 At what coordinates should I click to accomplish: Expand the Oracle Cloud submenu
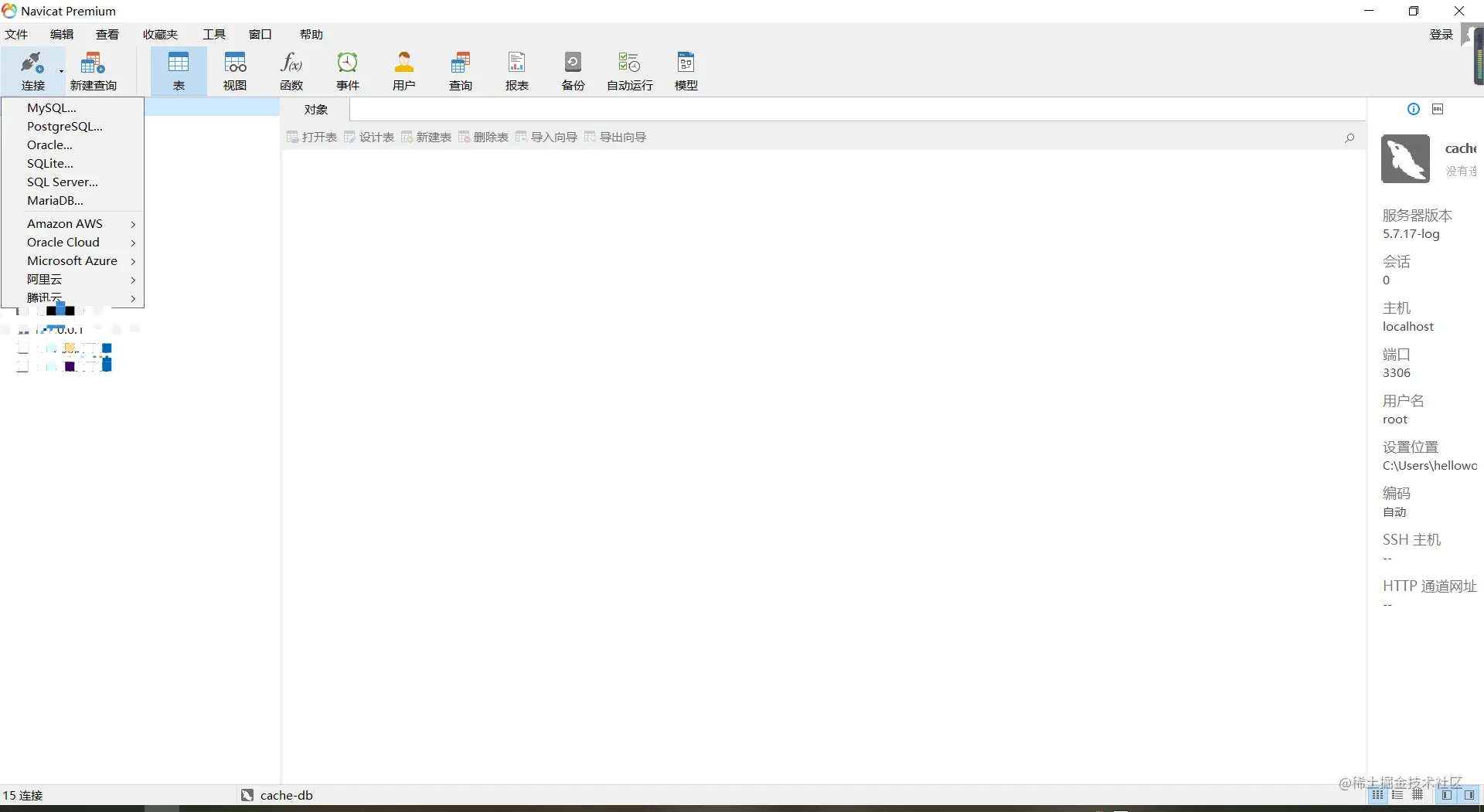(x=133, y=243)
